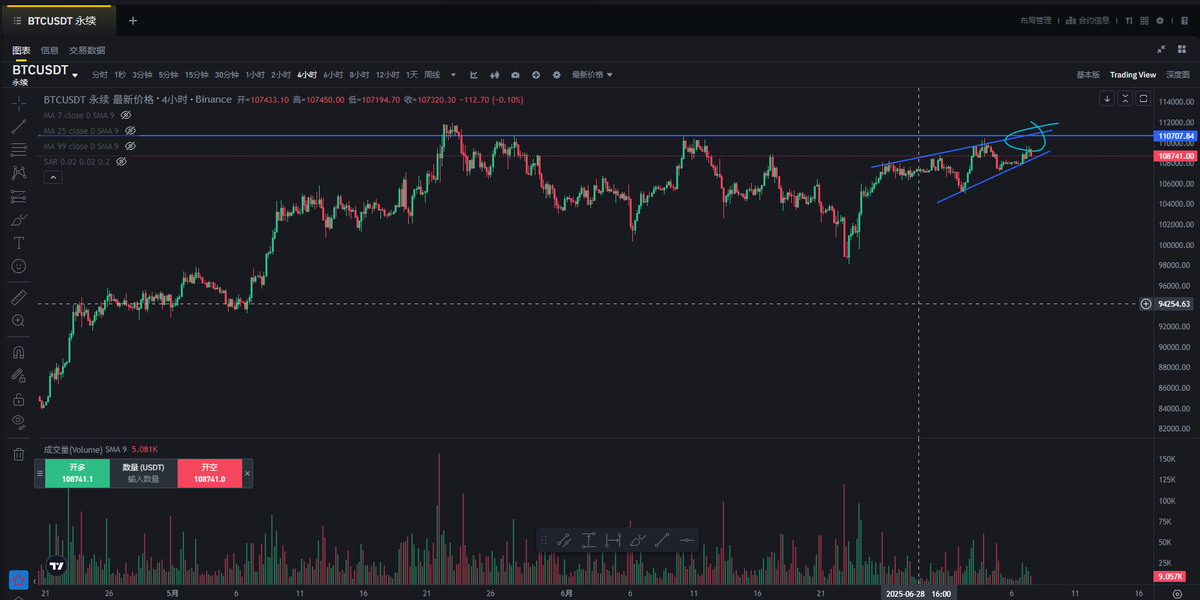Screen dimensions: 1200x600
Task: Select the crosshair cursor tool
Action: point(18,103)
